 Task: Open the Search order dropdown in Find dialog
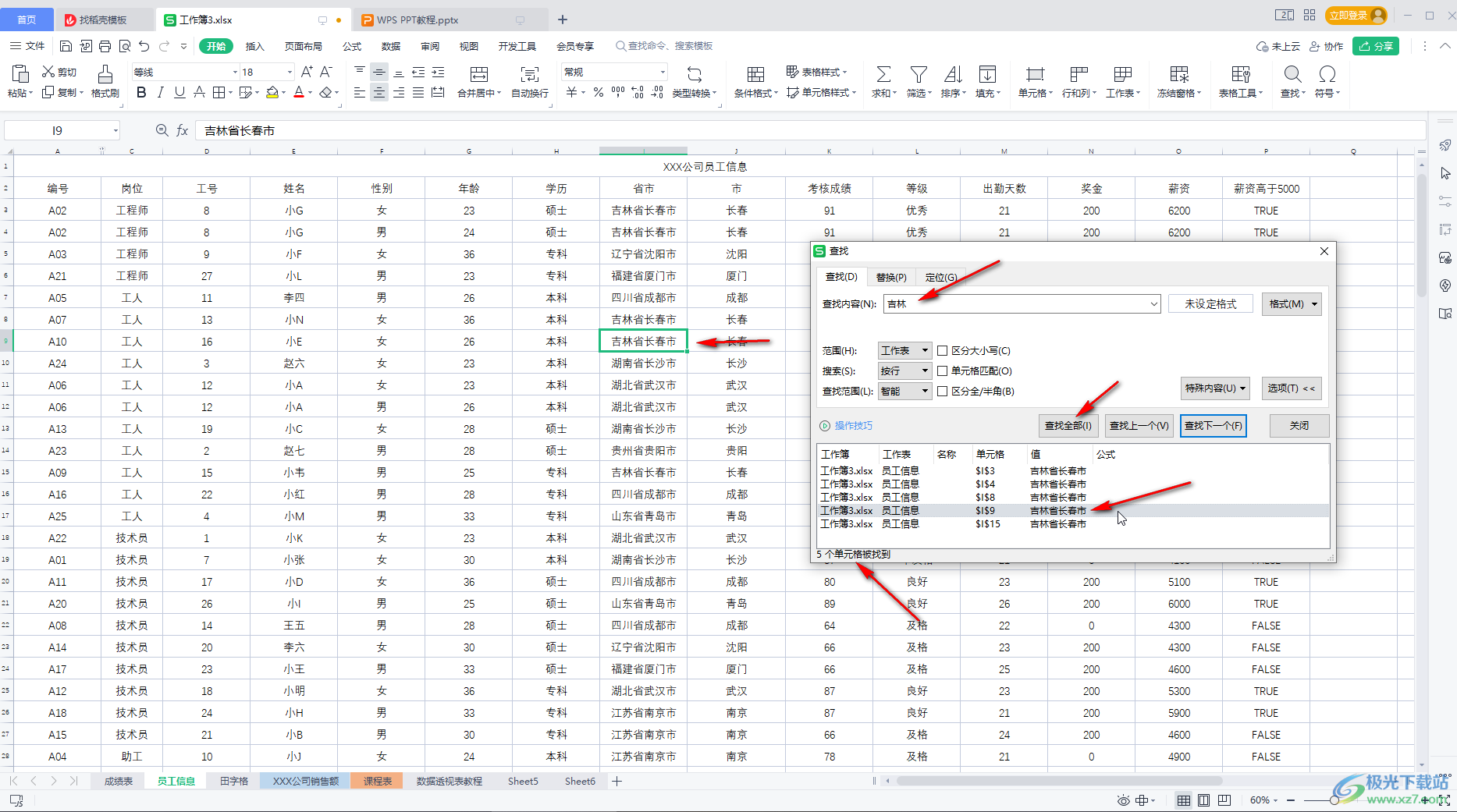coord(905,371)
